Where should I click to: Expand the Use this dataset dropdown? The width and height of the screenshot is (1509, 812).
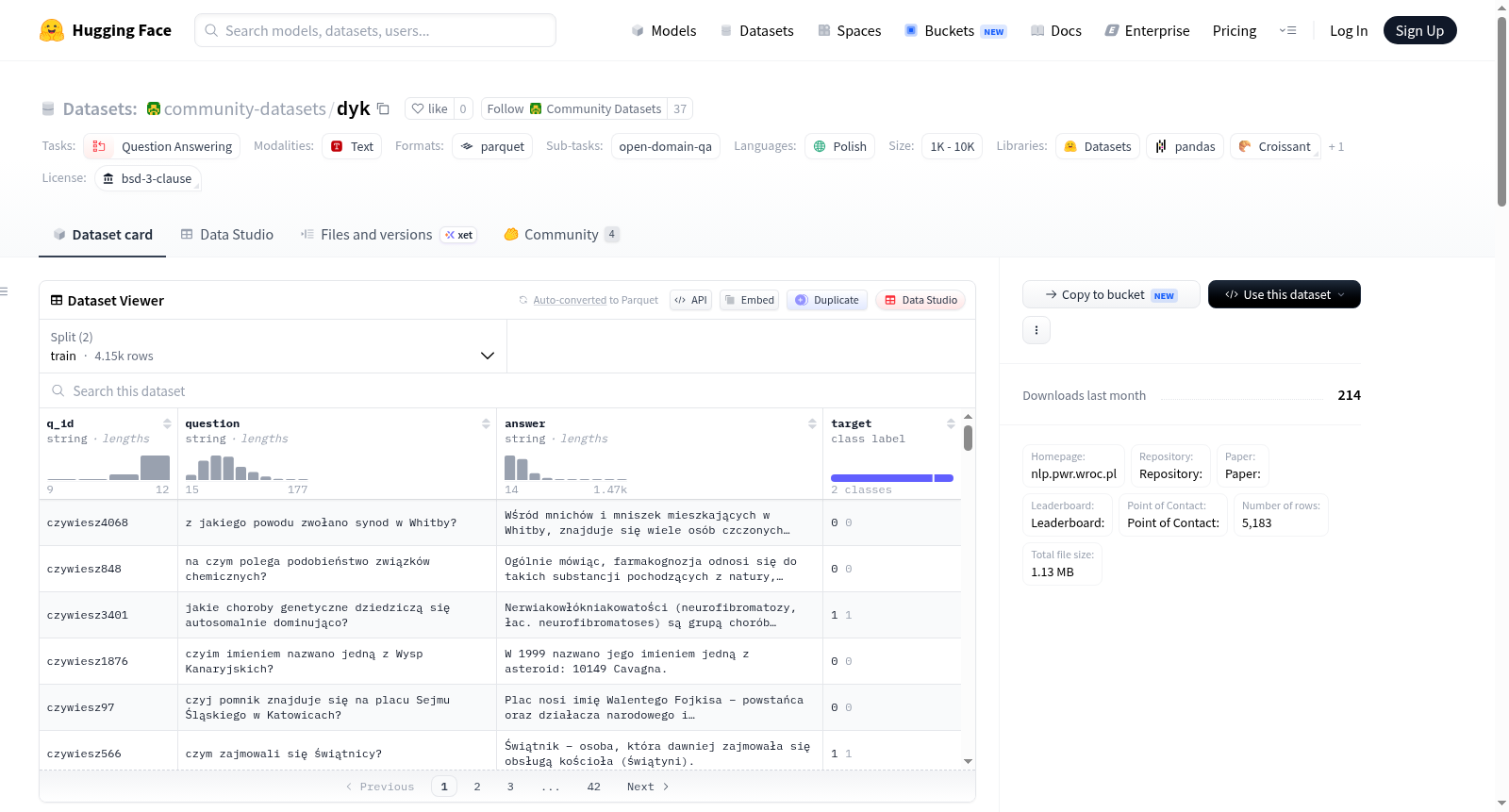coord(1284,294)
